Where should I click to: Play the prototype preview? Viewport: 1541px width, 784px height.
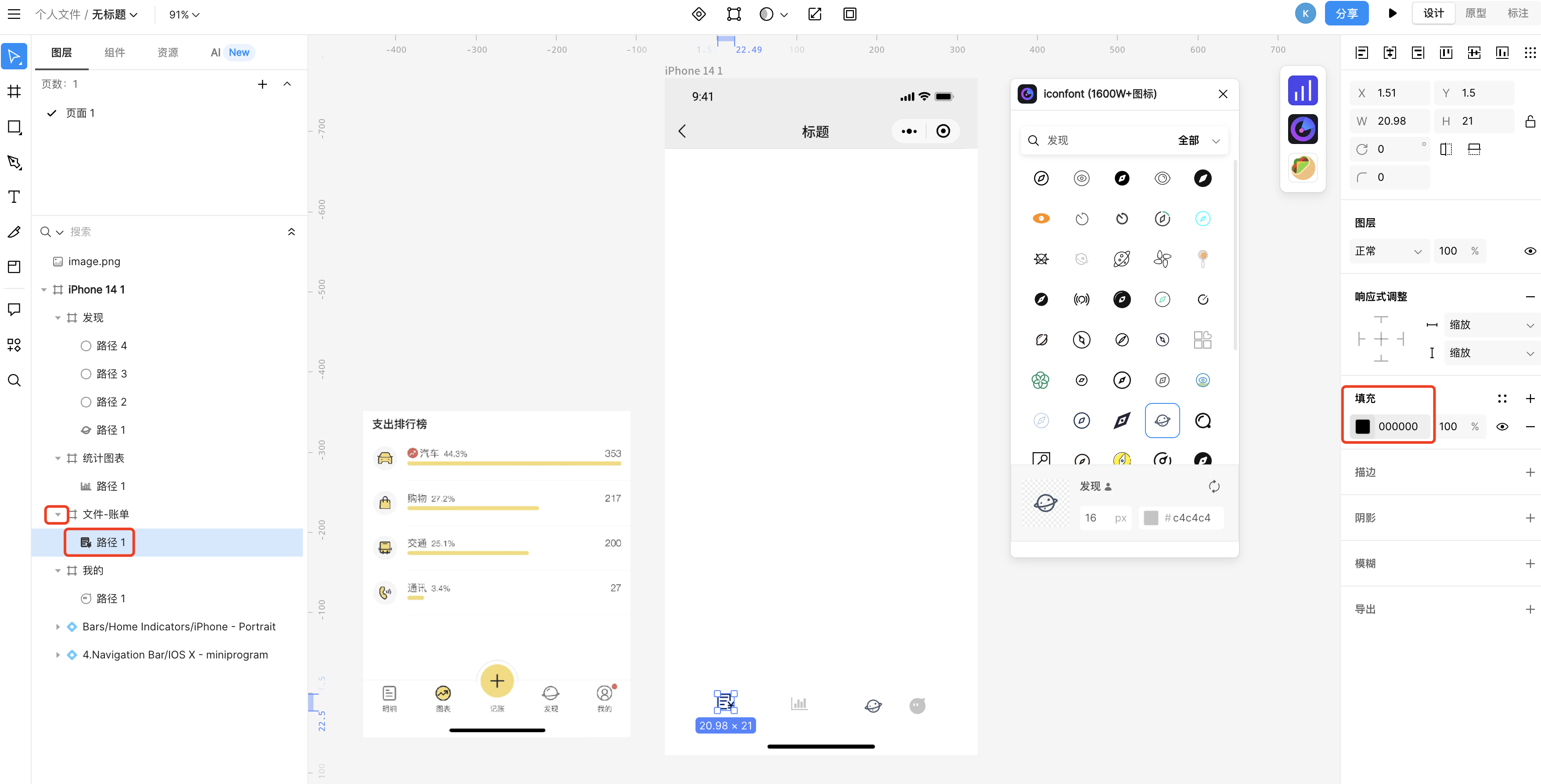(x=1392, y=13)
